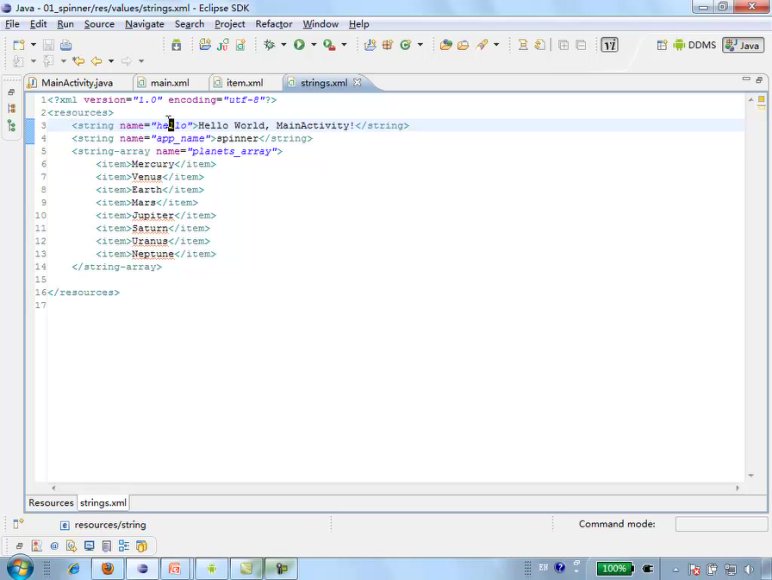Viewport: 772px width, 580px height.
Task: Click the Search flashlight icon
Action: point(482,45)
